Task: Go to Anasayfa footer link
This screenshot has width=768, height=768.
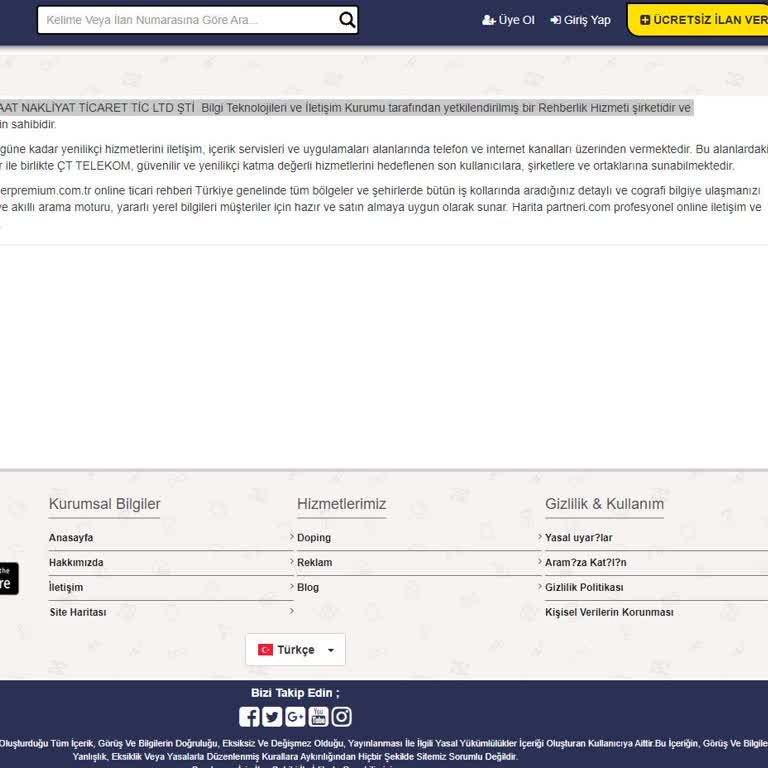Action: 71,537
